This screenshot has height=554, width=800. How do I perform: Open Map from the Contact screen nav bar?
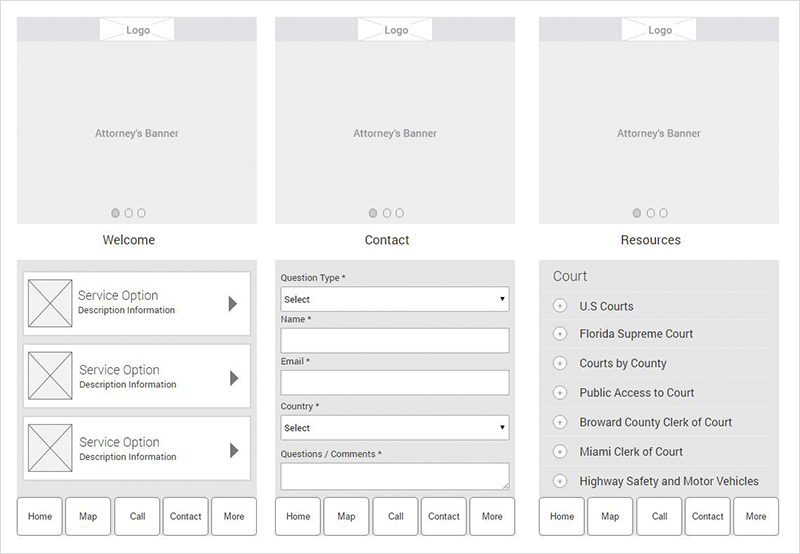(x=346, y=516)
